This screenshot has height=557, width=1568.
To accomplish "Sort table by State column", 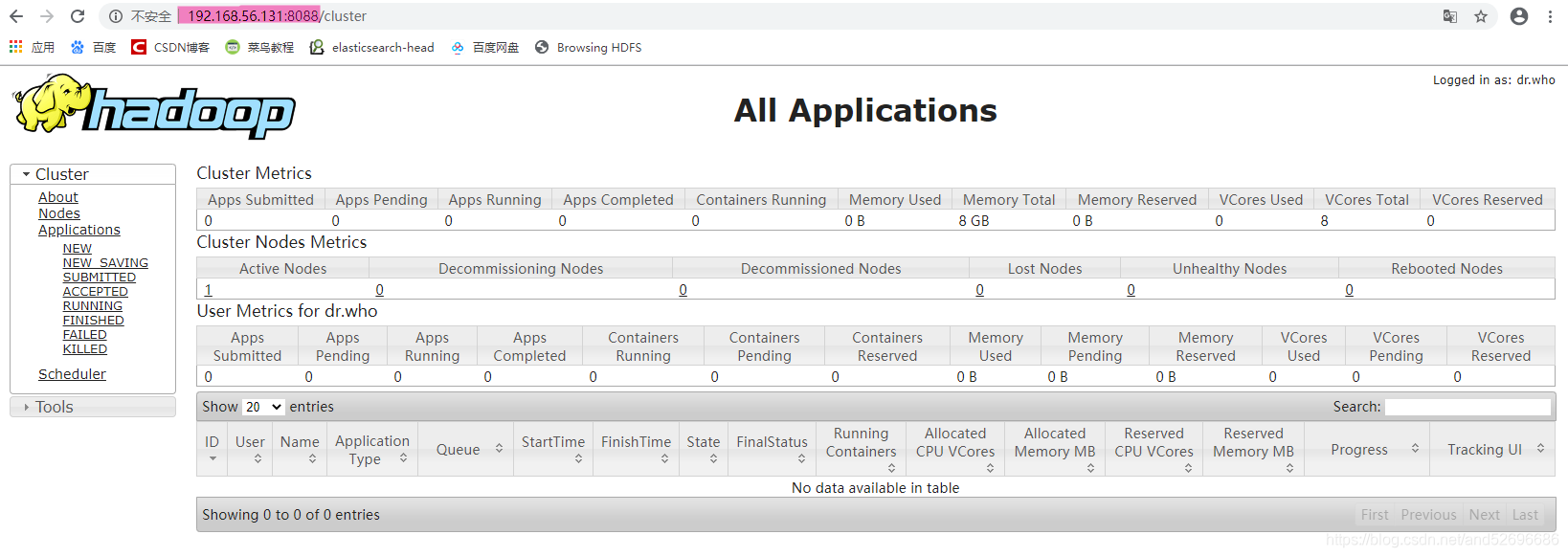I will point(704,449).
